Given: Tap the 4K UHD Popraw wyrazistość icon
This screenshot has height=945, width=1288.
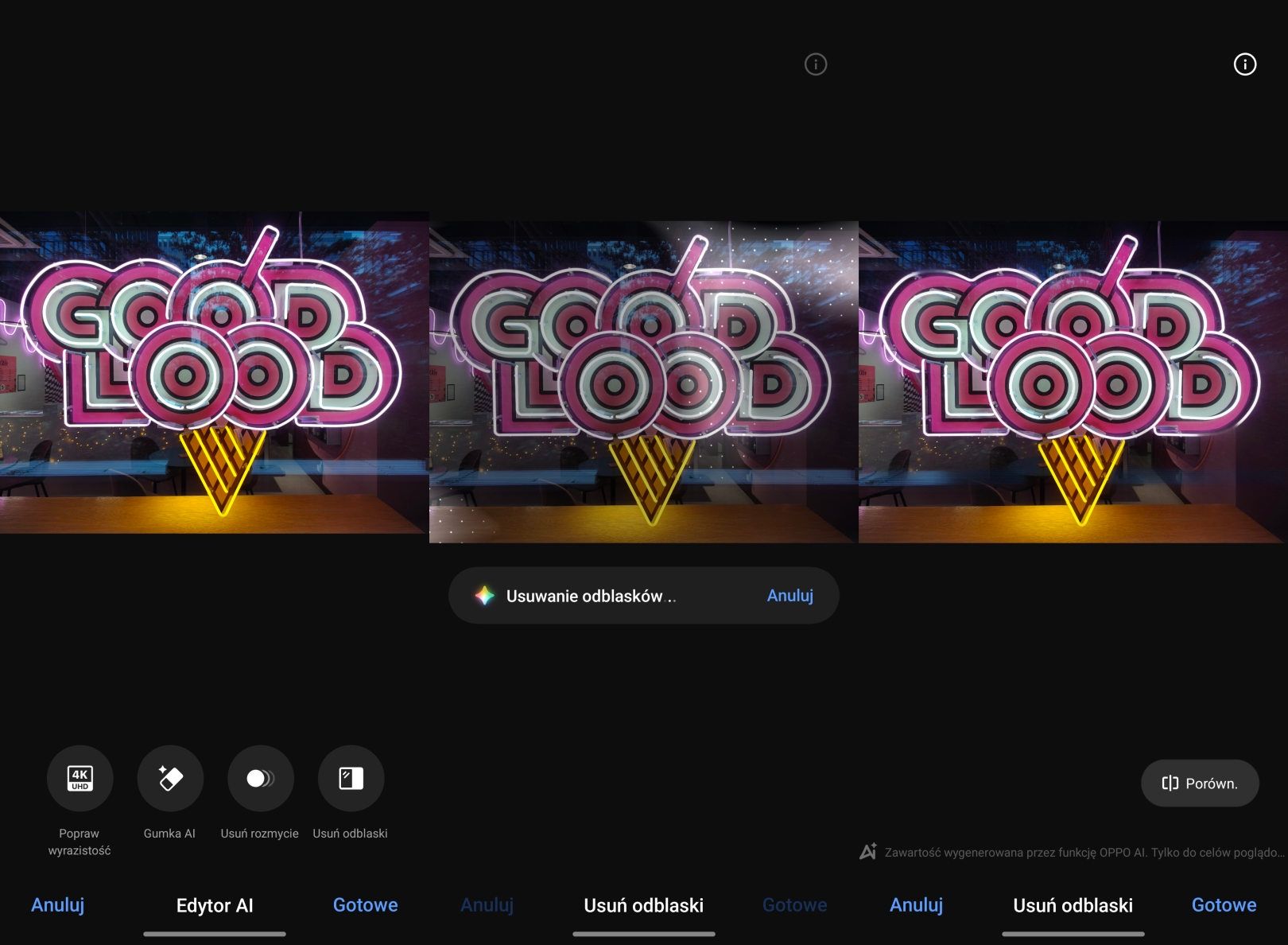Looking at the screenshot, I should 80,778.
